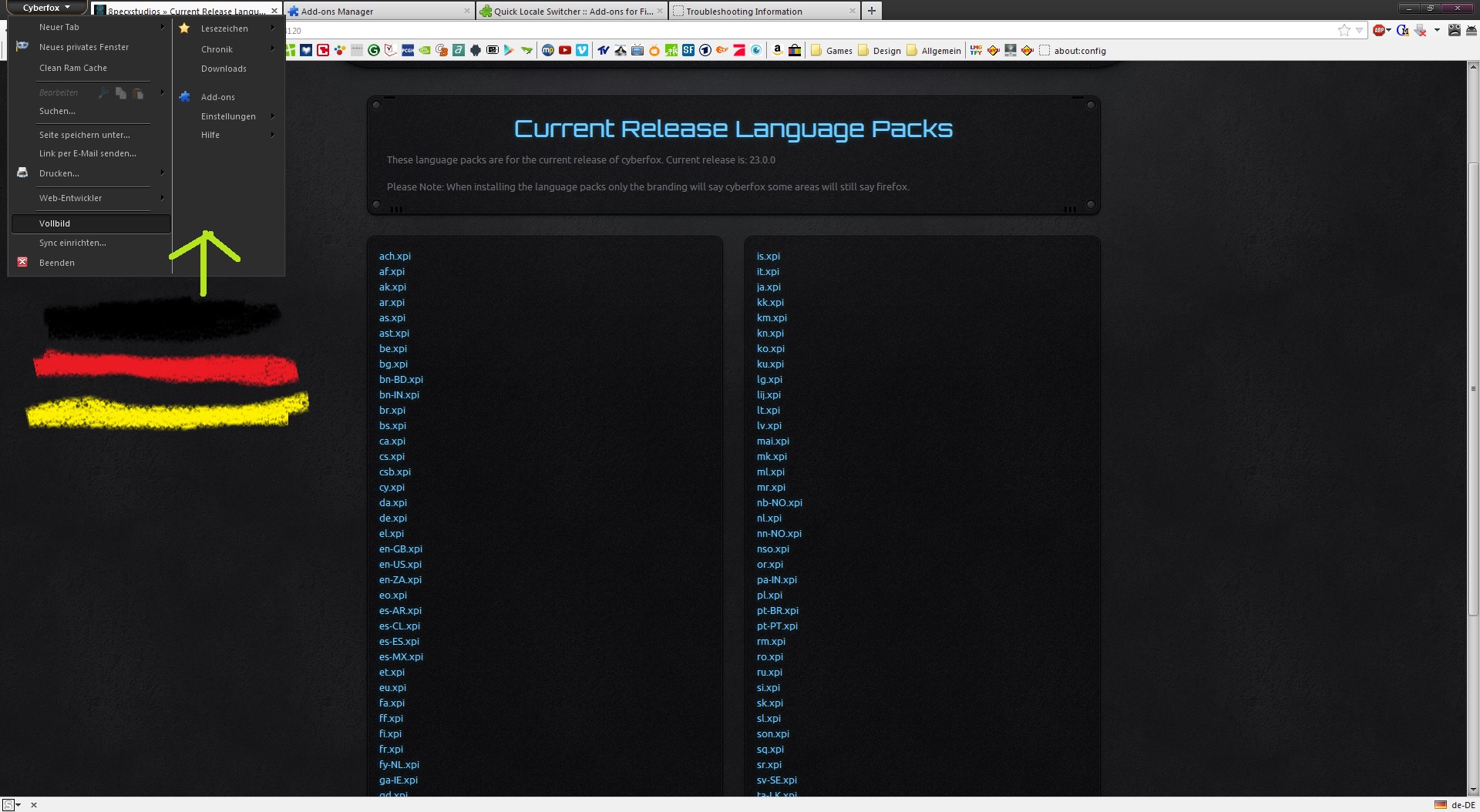
Task: Download the es-ES.xpi language pack
Action: [399, 641]
